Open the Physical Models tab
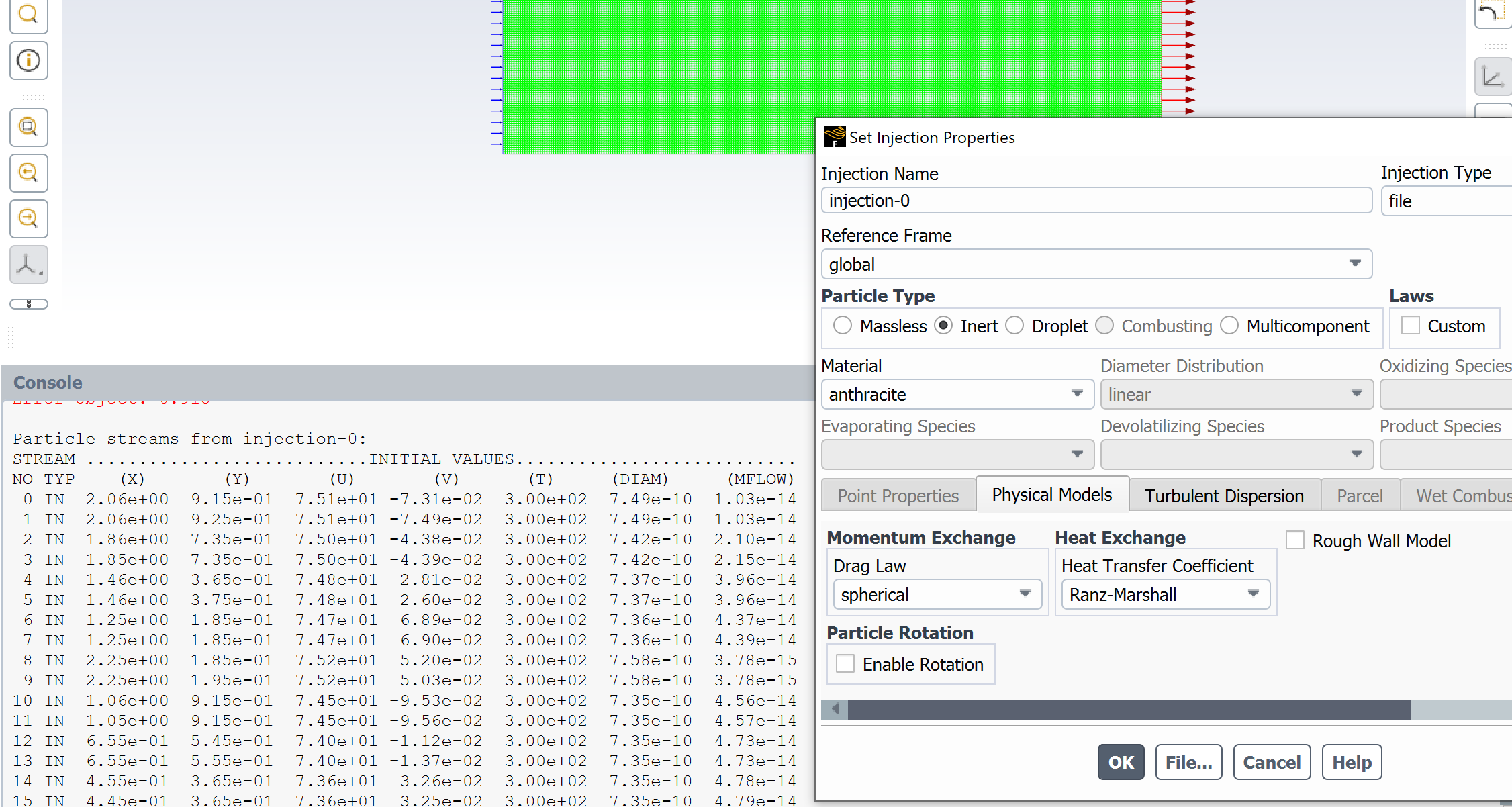Viewport: 1512px width, 807px height. click(1051, 495)
